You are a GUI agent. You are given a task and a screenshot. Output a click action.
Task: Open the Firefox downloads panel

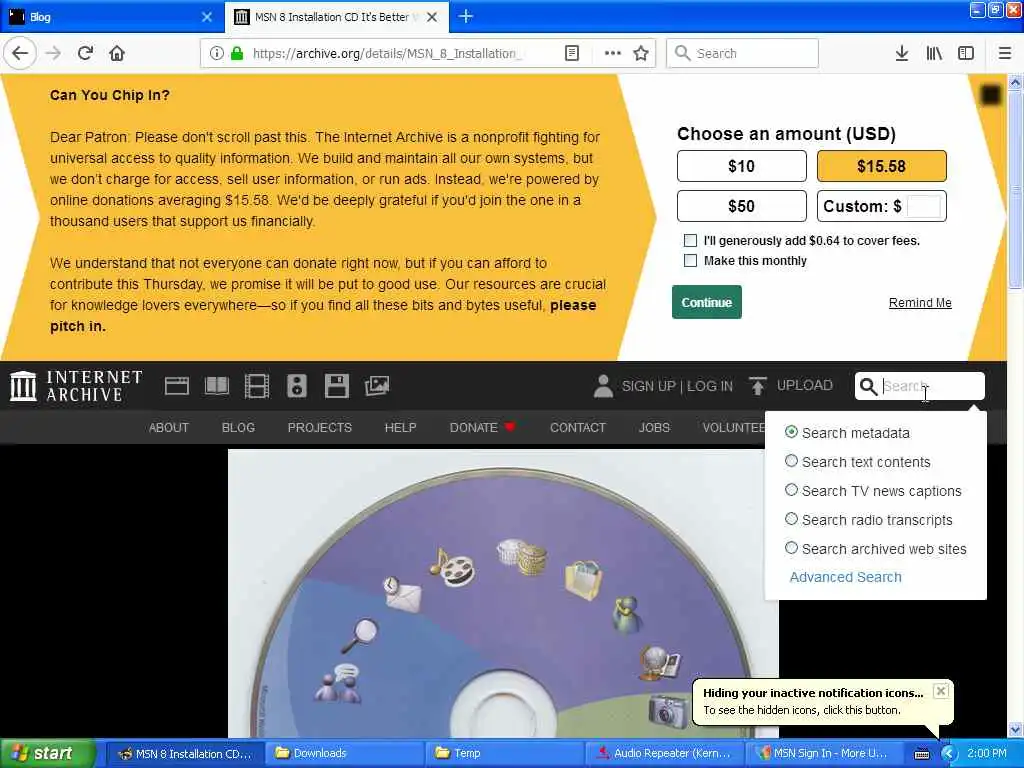tap(901, 53)
